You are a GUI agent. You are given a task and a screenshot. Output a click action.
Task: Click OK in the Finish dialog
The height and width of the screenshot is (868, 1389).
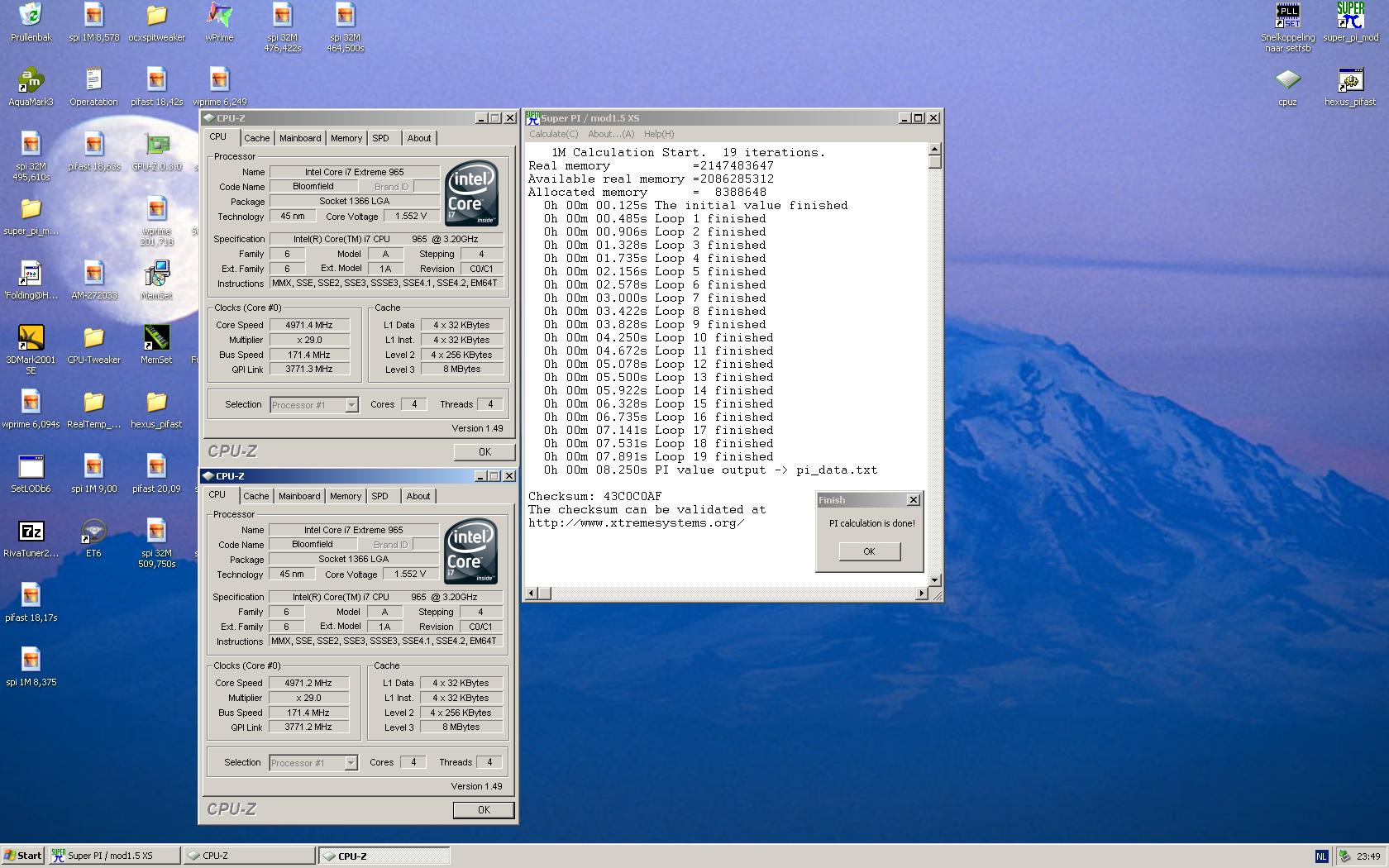[869, 551]
